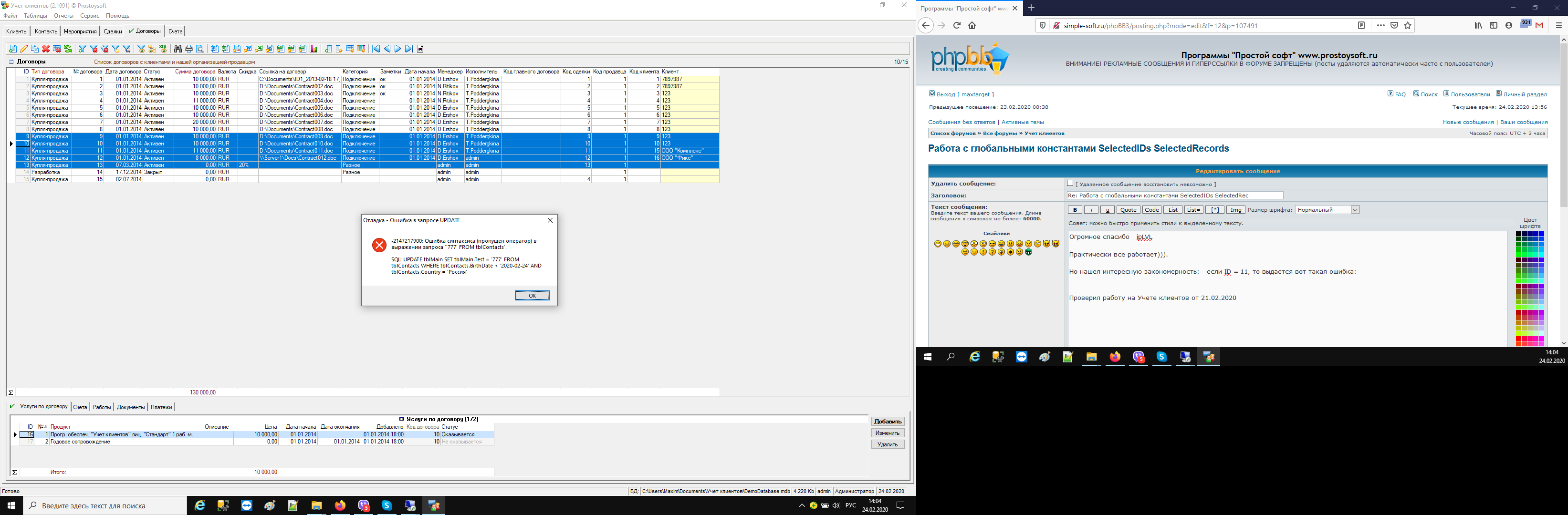
Task: Open the 'Отчеты' menu
Action: pyautogui.click(x=63, y=16)
